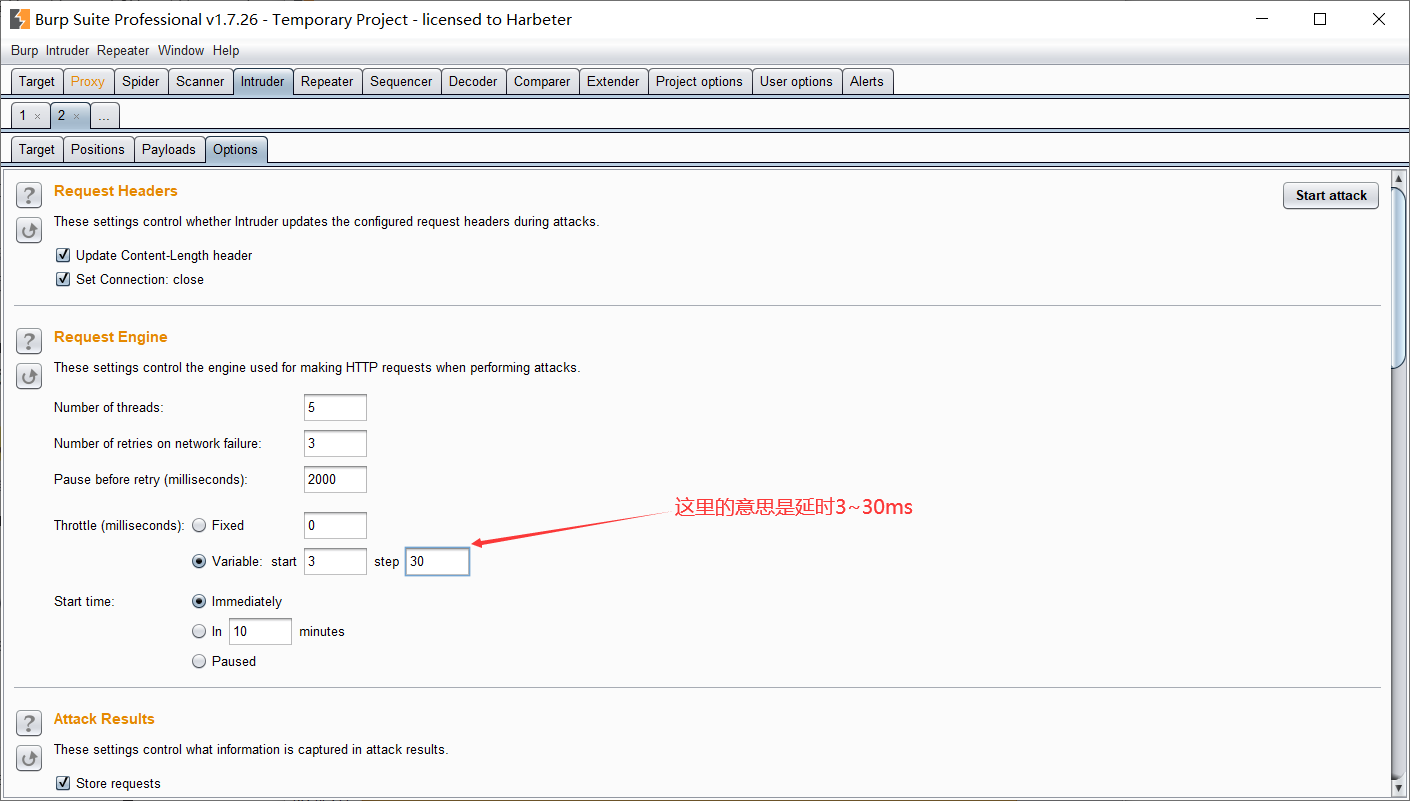Switch to the main Intruder tab
This screenshot has width=1410, height=801.
pyautogui.click(x=263, y=81)
